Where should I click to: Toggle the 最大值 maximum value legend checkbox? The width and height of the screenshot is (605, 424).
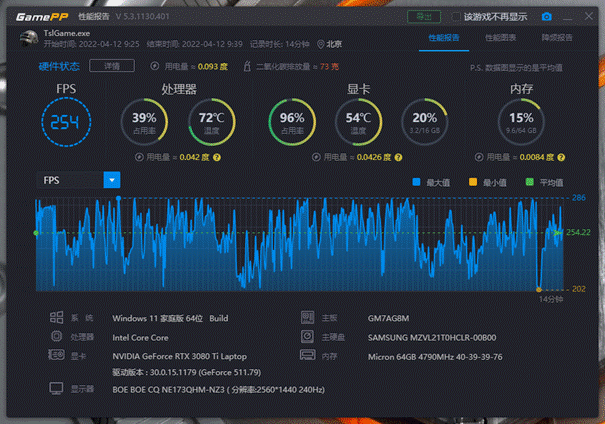(417, 182)
